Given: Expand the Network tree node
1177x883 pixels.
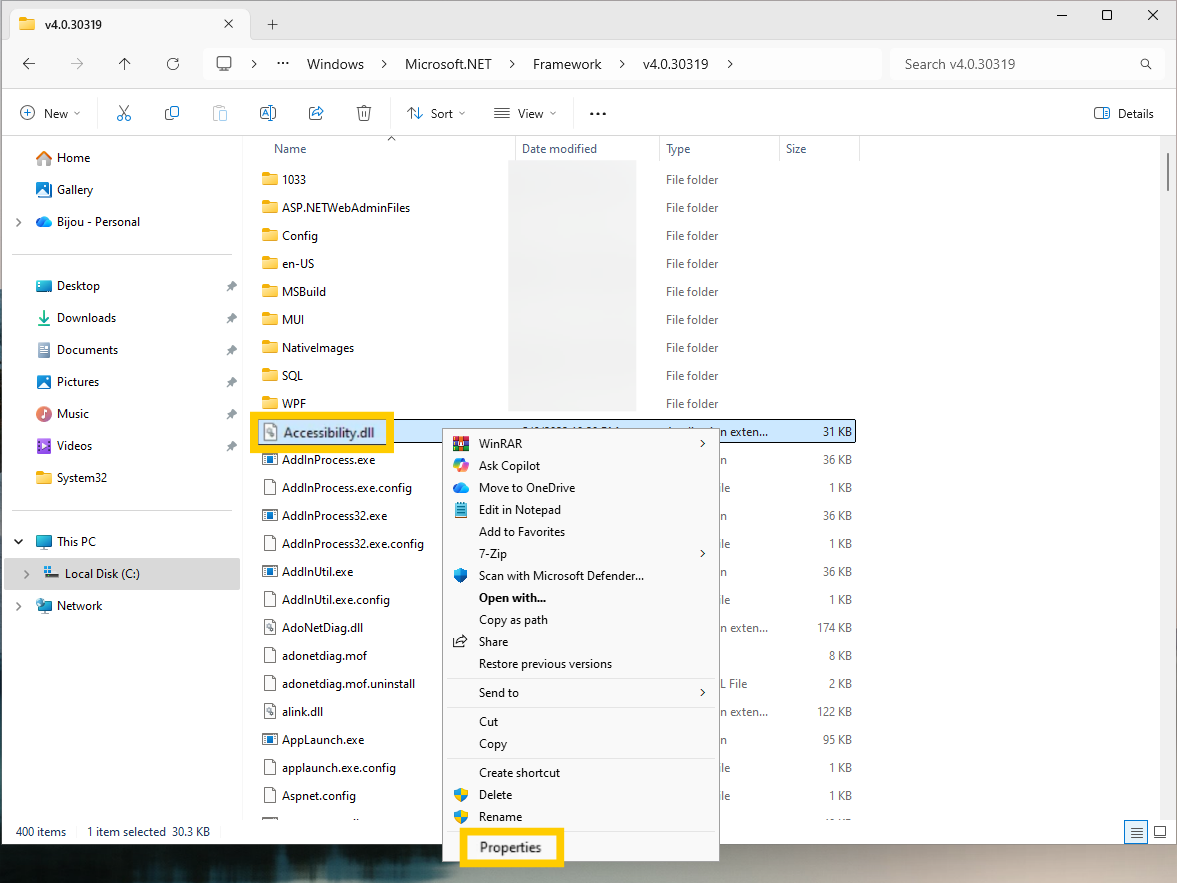Looking at the screenshot, I should coord(19,606).
